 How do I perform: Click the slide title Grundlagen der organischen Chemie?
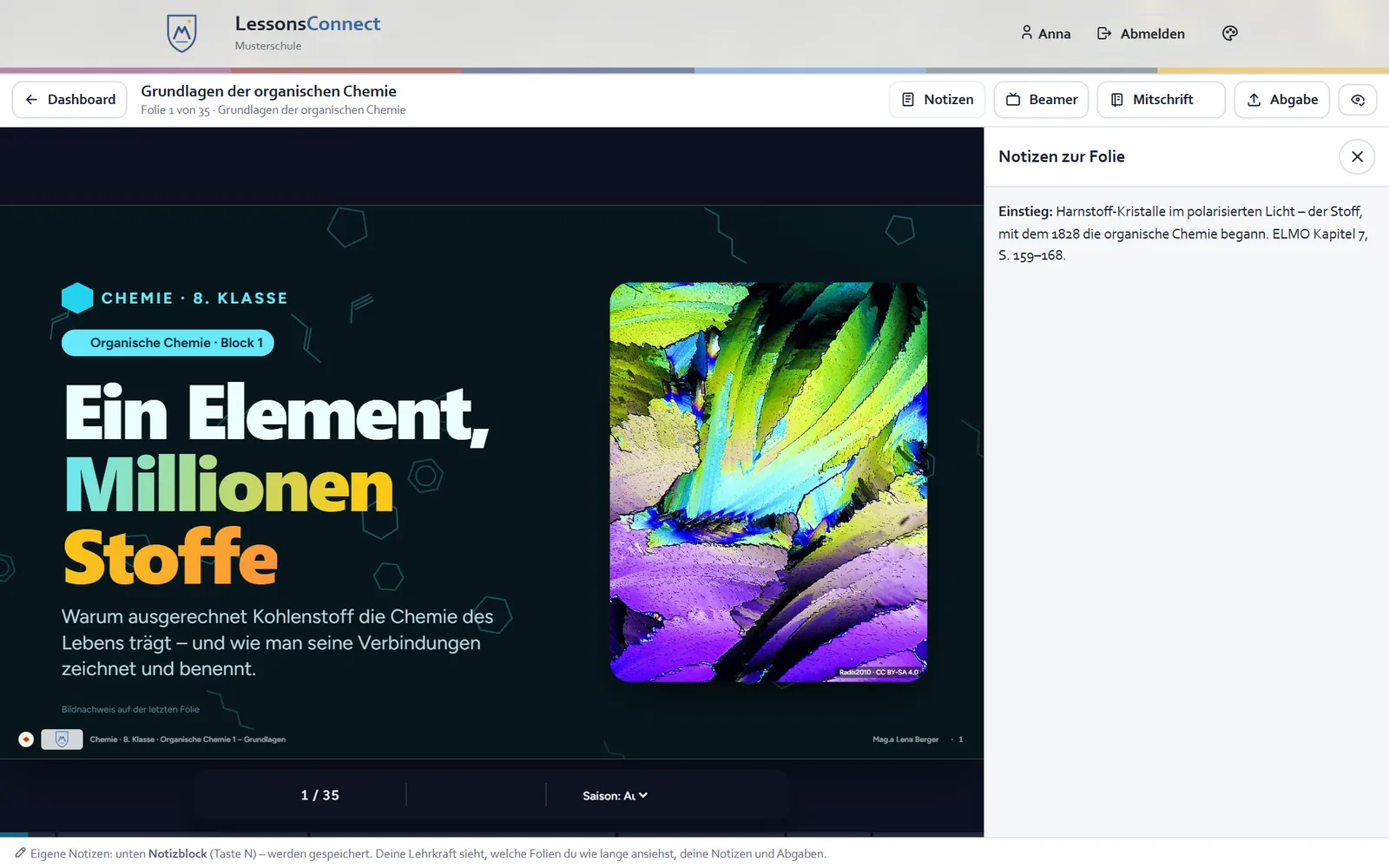point(268,91)
